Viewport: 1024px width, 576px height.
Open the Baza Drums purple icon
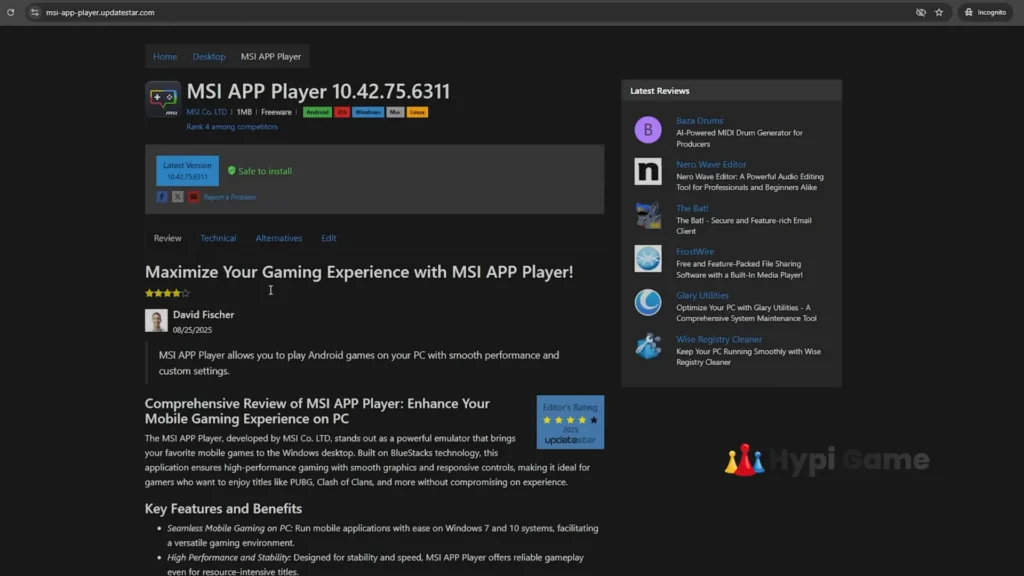click(648, 130)
